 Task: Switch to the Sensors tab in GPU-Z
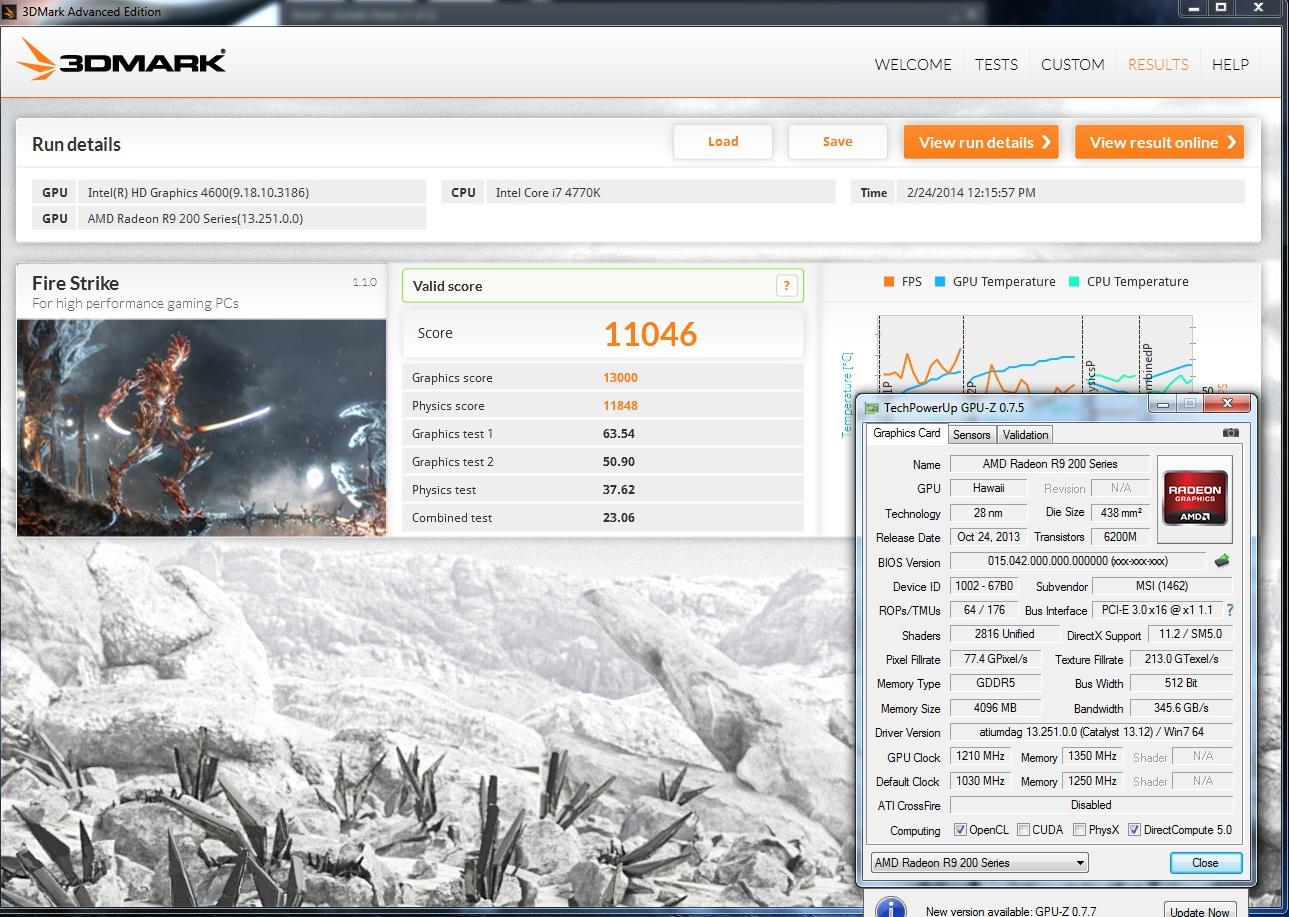(x=971, y=434)
